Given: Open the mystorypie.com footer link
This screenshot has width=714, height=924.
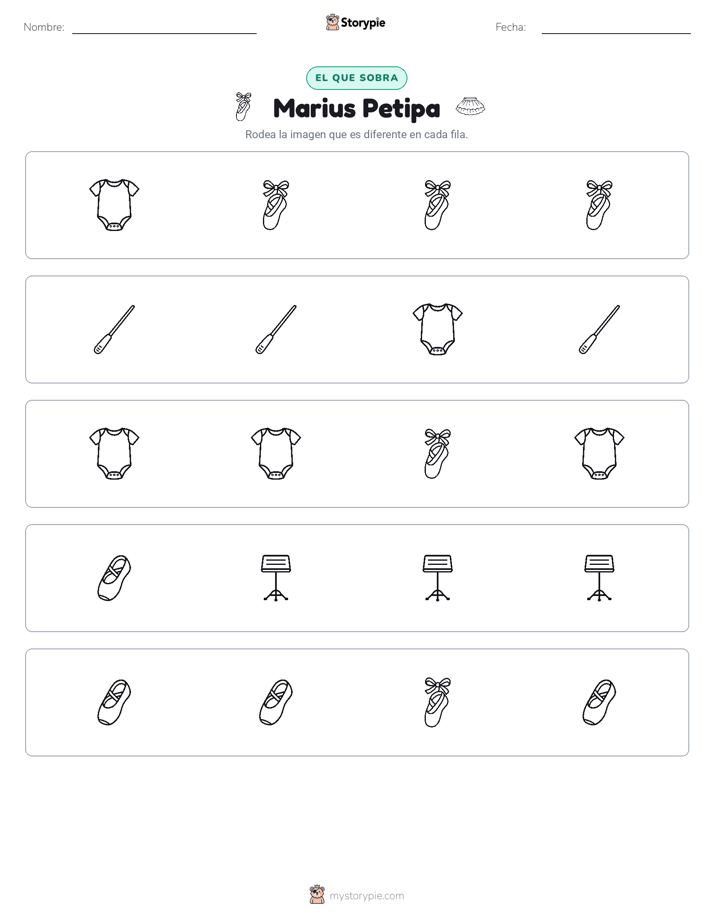Looking at the screenshot, I should (x=366, y=896).
